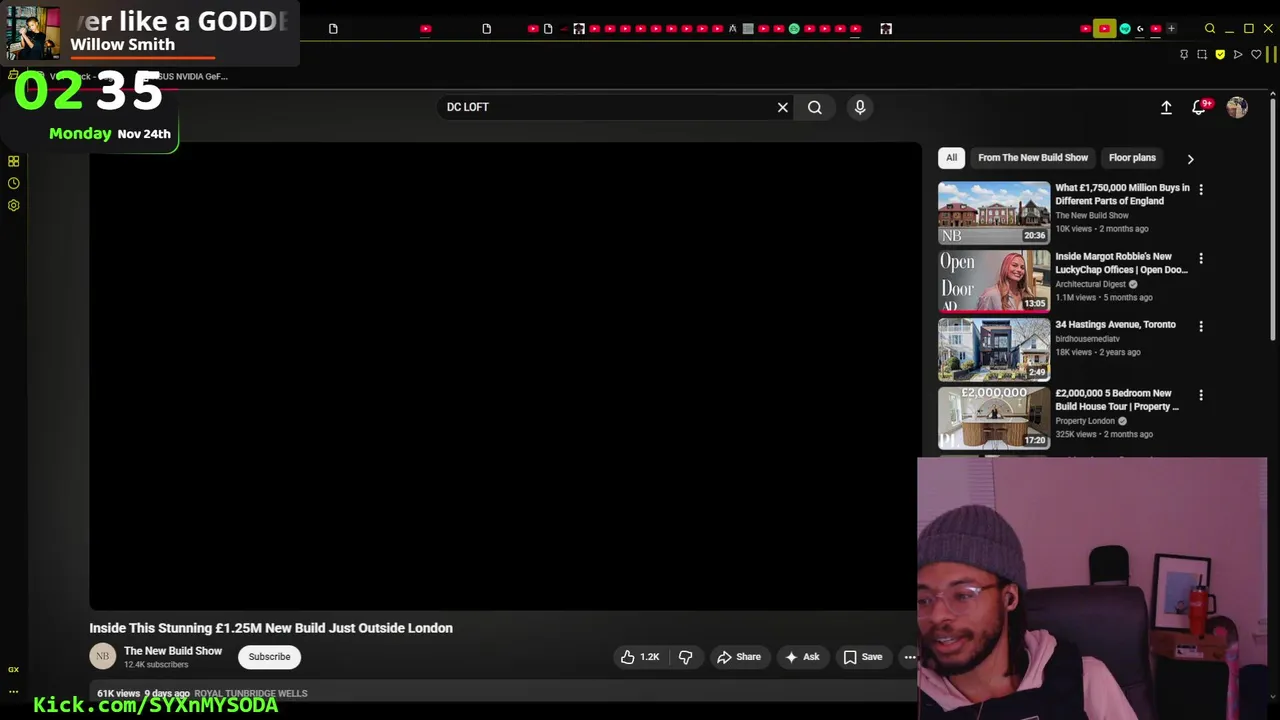Open the £1,750,000 Million Buys video thumbnail

point(994,213)
